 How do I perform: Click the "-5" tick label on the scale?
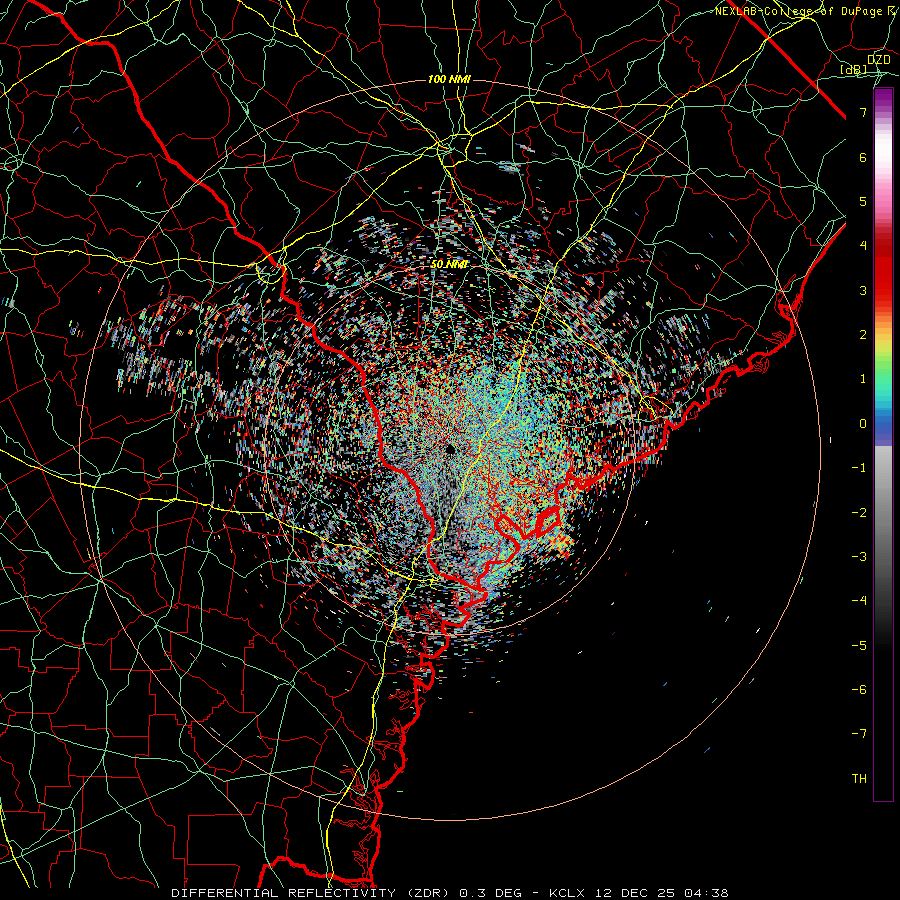[859, 646]
